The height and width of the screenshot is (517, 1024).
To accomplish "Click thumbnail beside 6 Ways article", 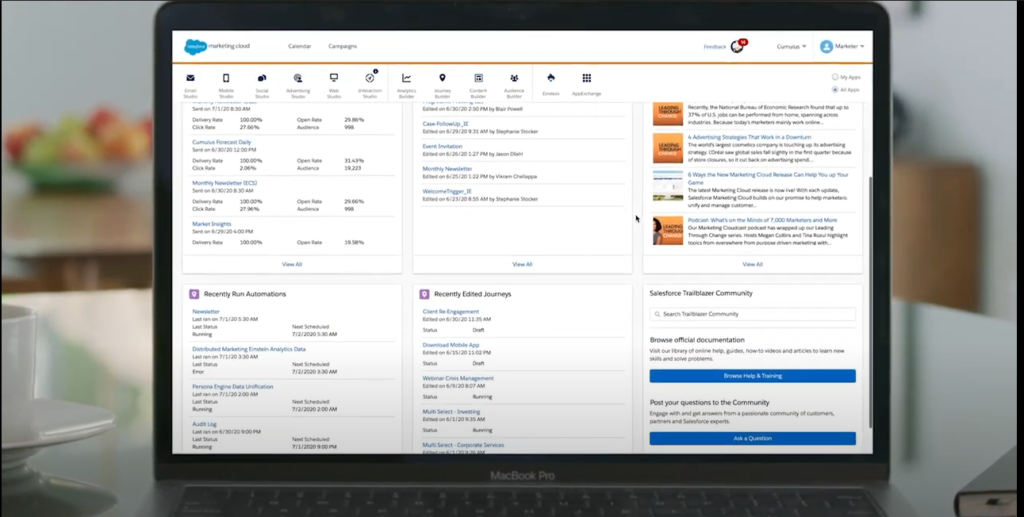I will point(668,186).
